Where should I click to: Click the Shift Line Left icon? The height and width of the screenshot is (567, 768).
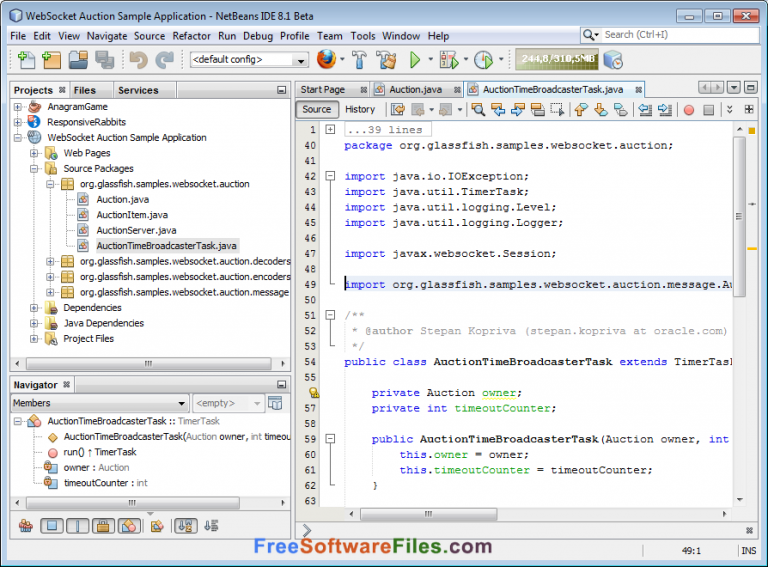pos(645,110)
